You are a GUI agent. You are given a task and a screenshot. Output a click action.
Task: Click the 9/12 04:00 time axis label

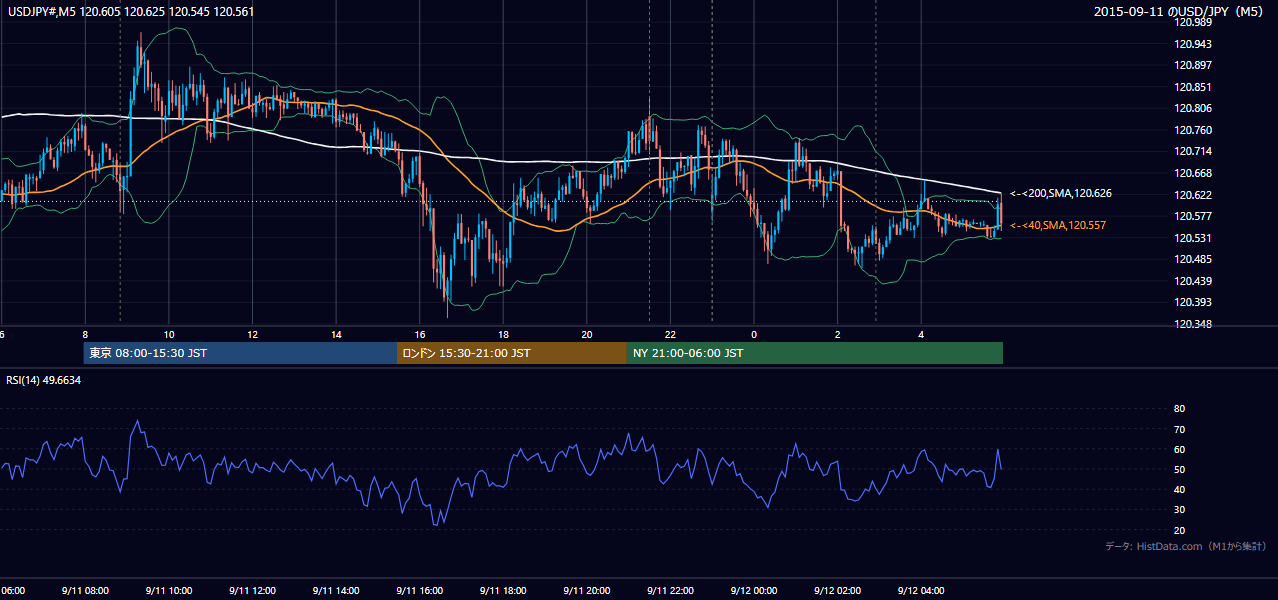[921, 590]
